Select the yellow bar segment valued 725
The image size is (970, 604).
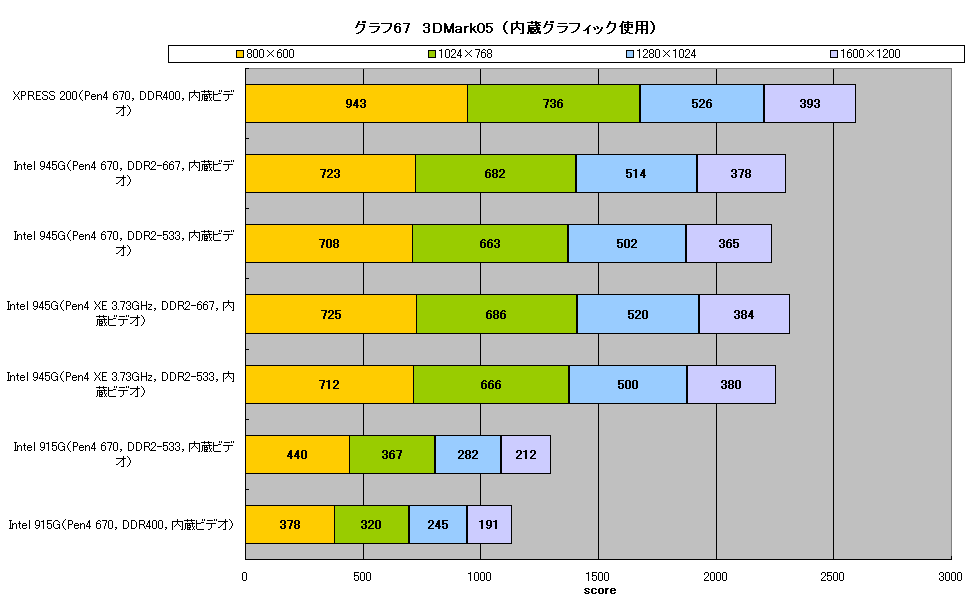tap(331, 314)
